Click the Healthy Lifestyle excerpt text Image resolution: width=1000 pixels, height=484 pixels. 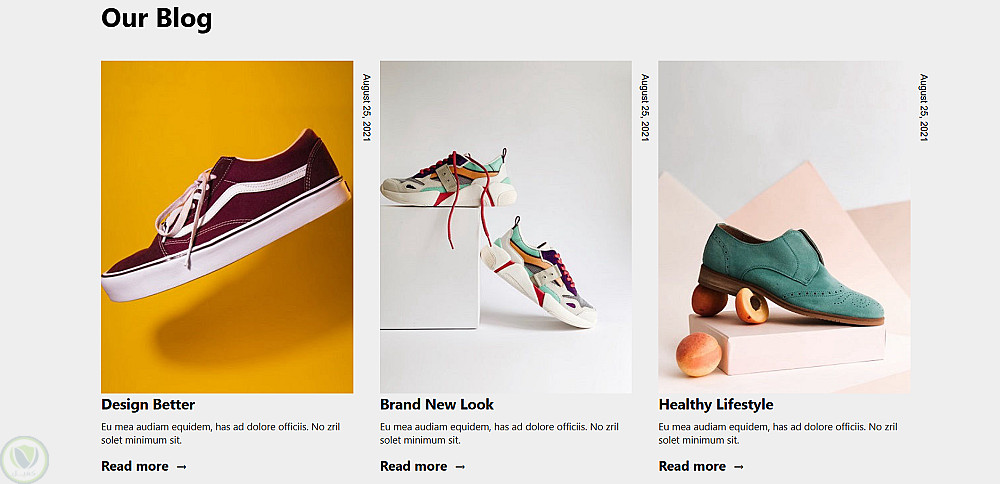(x=778, y=433)
